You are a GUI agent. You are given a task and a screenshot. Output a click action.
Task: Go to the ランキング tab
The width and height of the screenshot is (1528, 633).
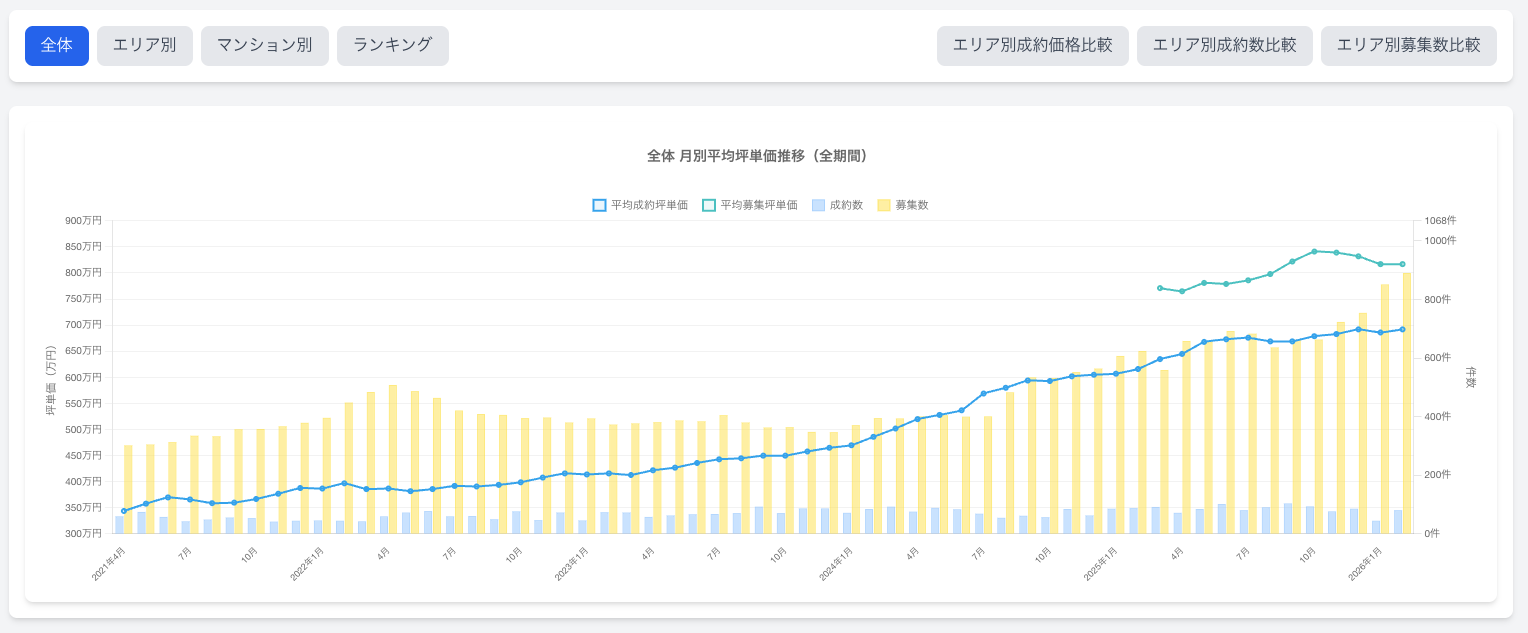pos(393,46)
